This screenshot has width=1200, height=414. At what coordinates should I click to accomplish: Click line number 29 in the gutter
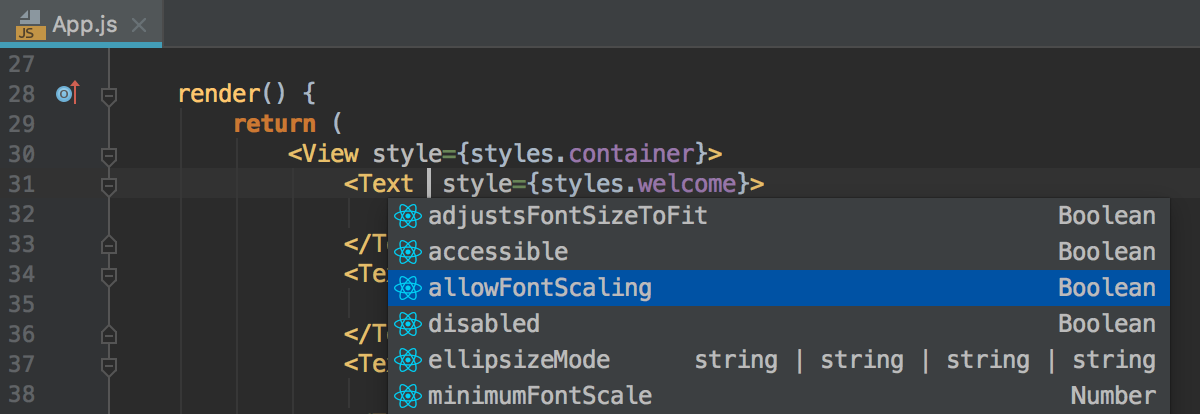[x=21, y=124]
